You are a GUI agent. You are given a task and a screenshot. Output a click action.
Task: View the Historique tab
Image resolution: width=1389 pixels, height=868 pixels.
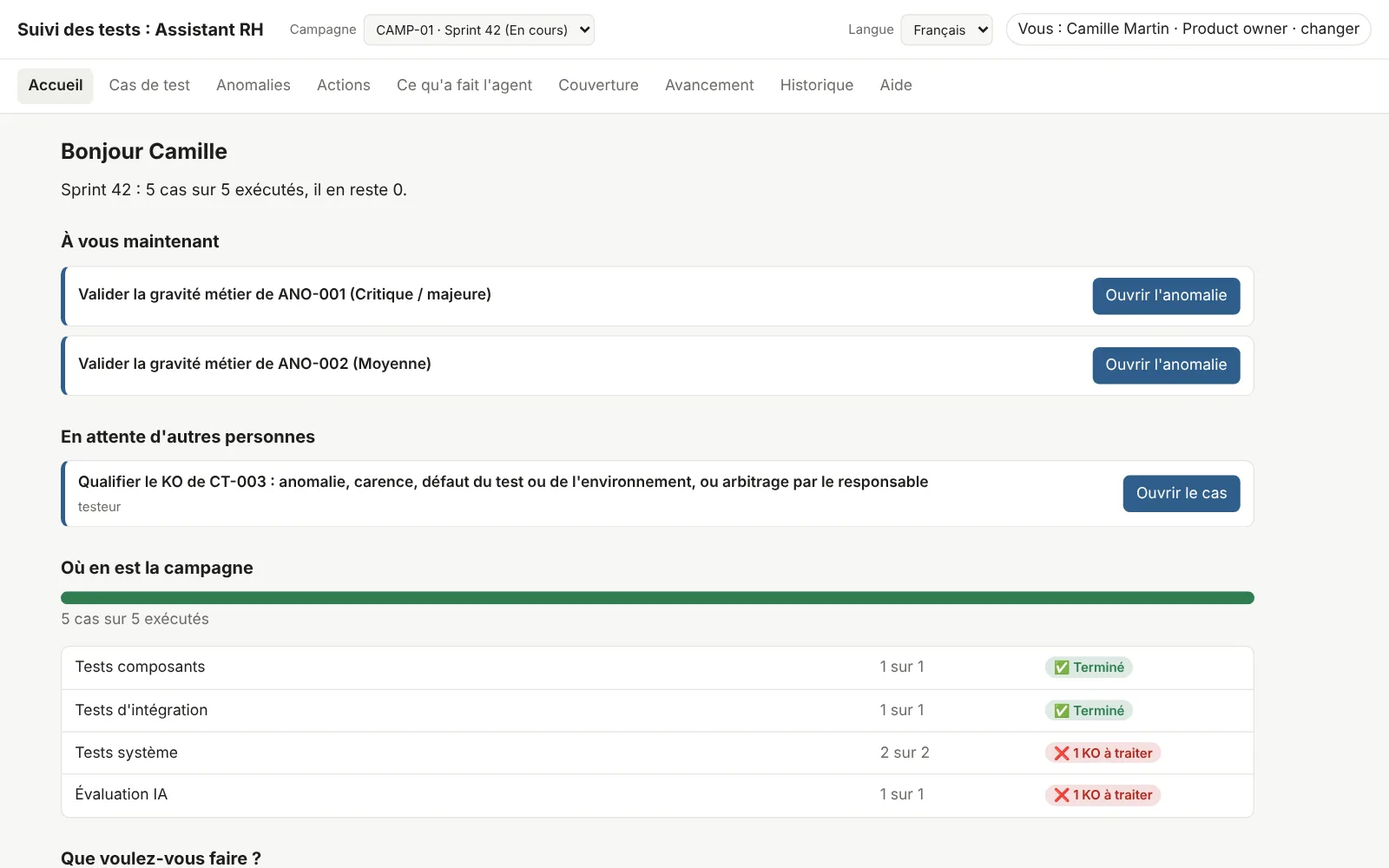(817, 85)
